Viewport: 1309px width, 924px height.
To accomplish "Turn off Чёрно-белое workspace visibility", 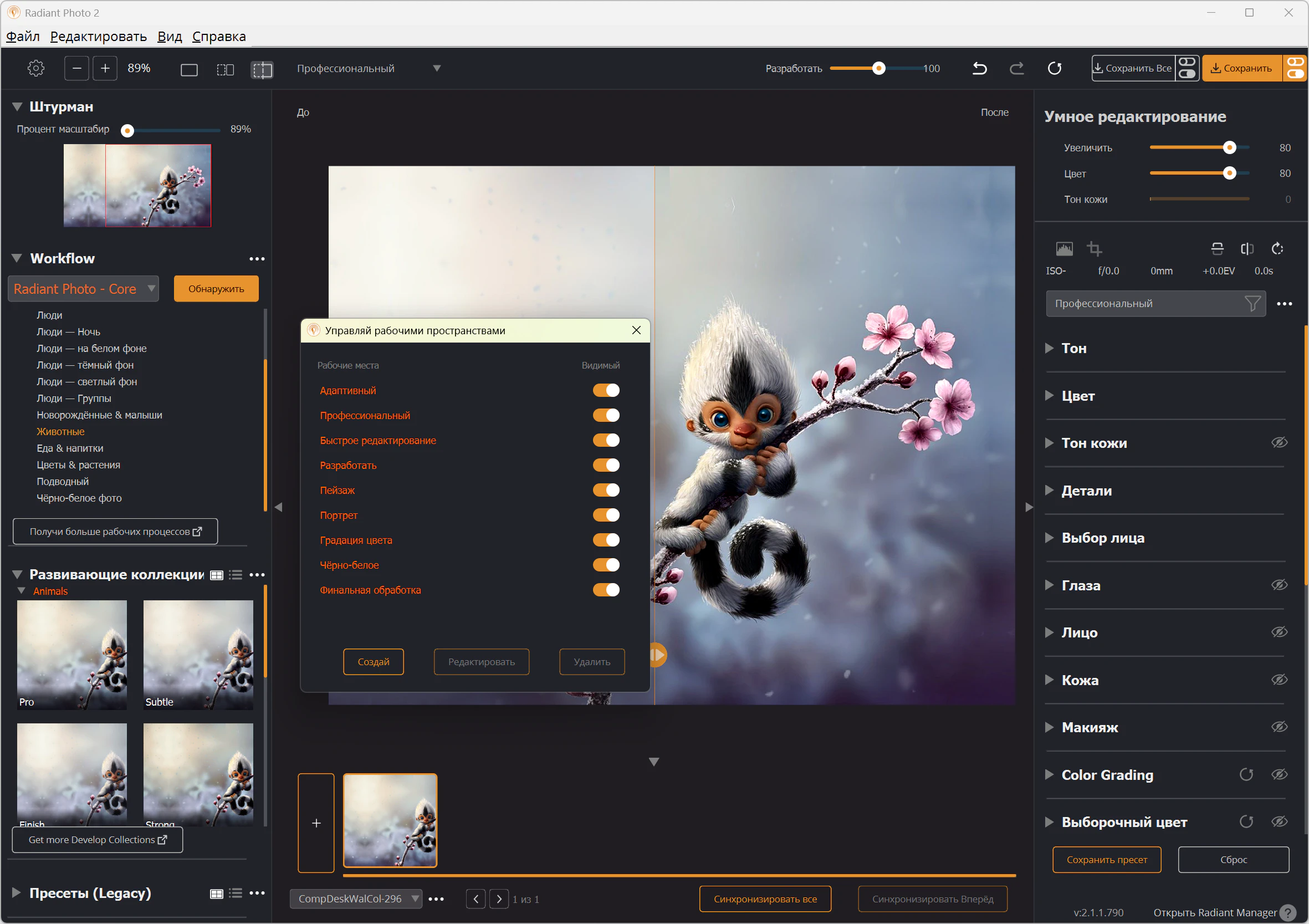I will (606, 565).
